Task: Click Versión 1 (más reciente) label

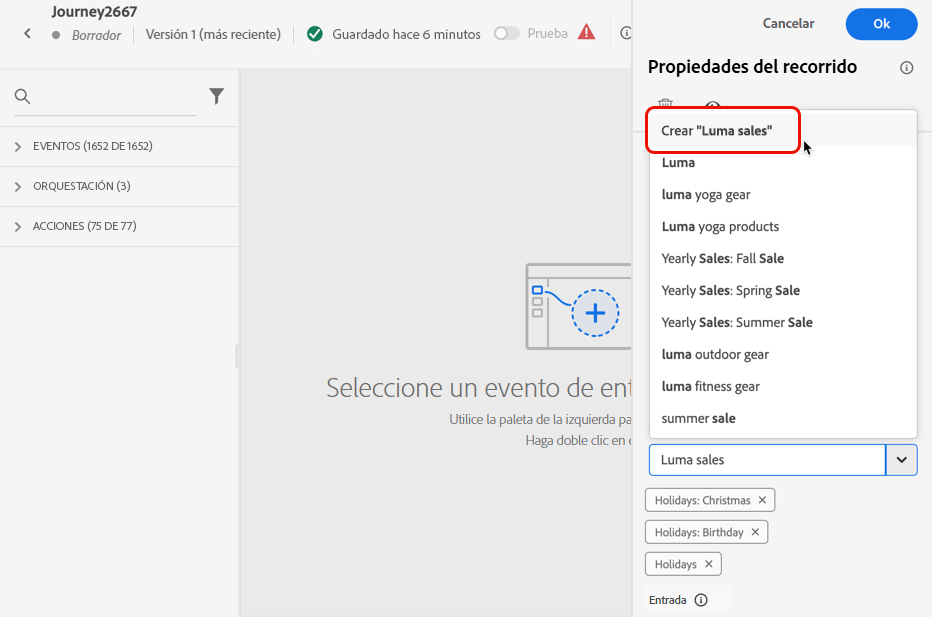Action: [213, 34]
